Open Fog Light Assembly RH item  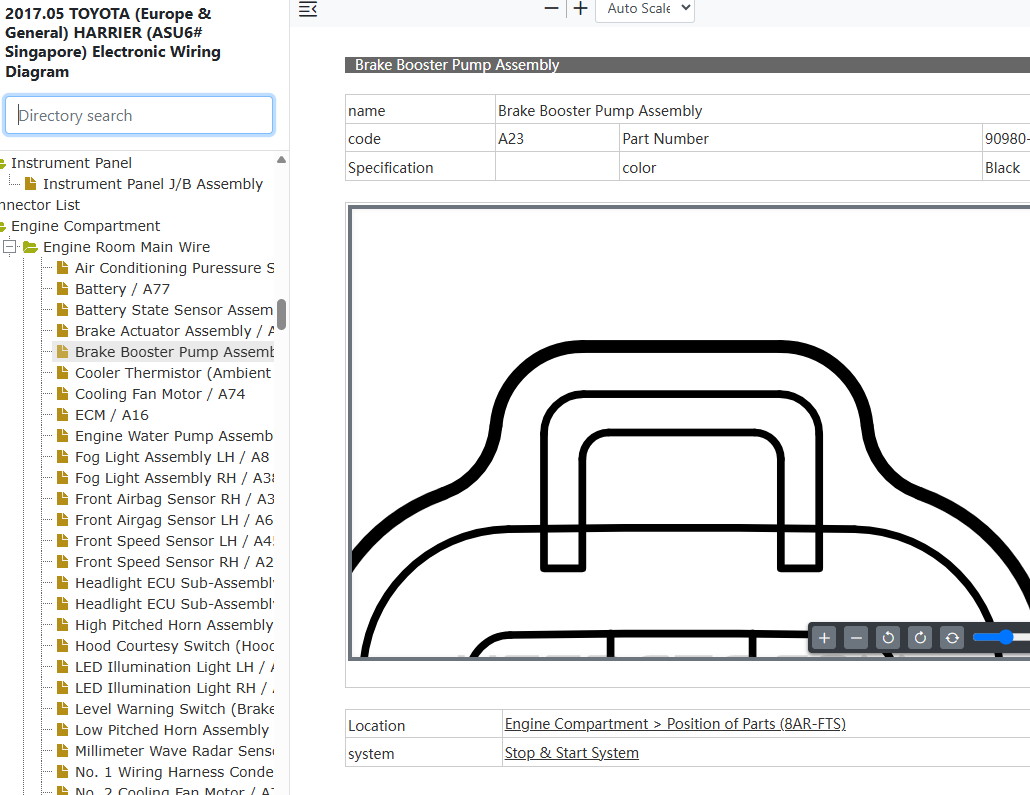point(174,478)
